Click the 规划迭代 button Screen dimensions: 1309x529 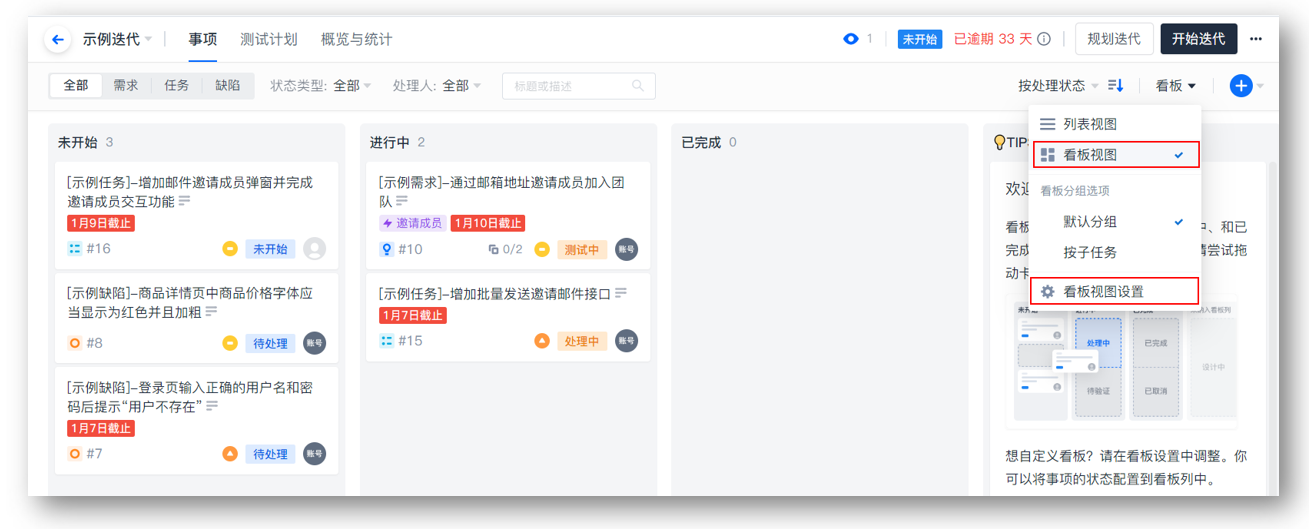pyautogui.click(x=1114, y=39)
